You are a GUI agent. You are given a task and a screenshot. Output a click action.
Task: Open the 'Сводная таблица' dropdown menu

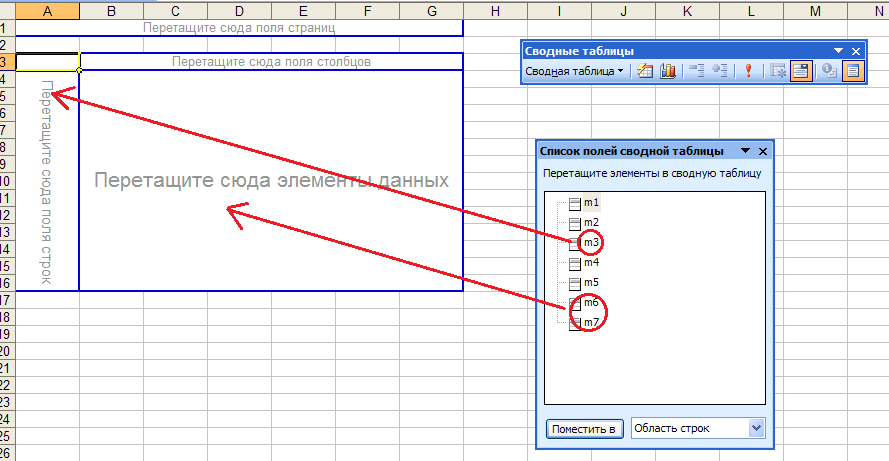point(574,71)
